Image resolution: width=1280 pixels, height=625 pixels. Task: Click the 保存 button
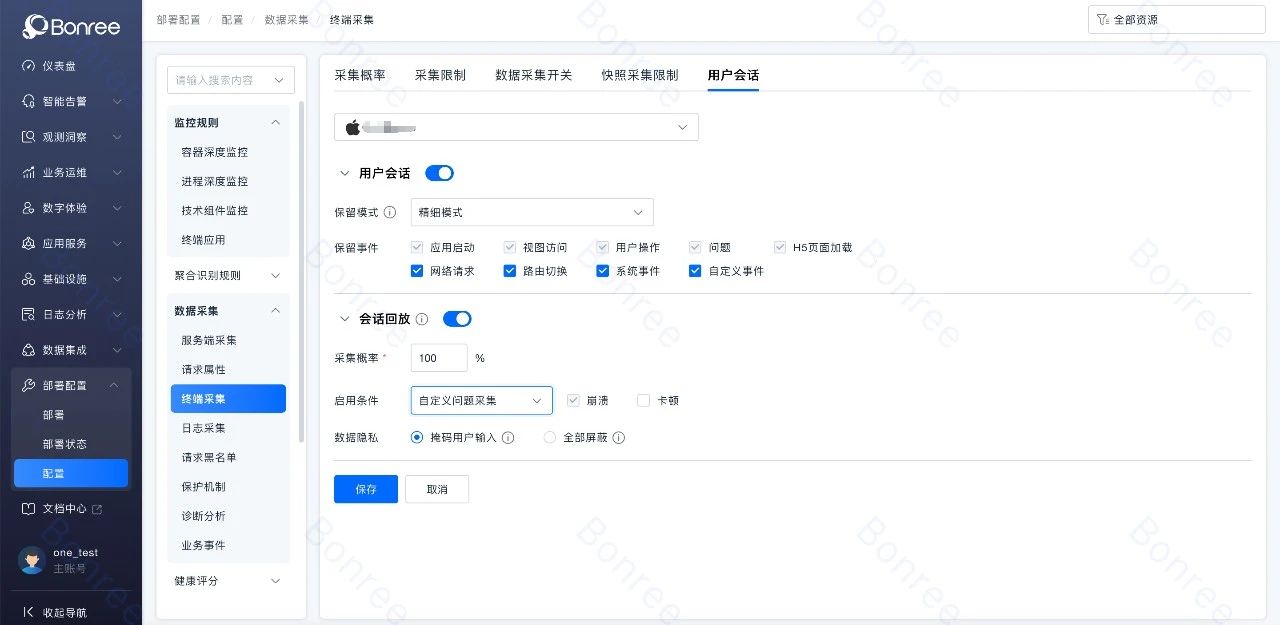pos(365,489)
